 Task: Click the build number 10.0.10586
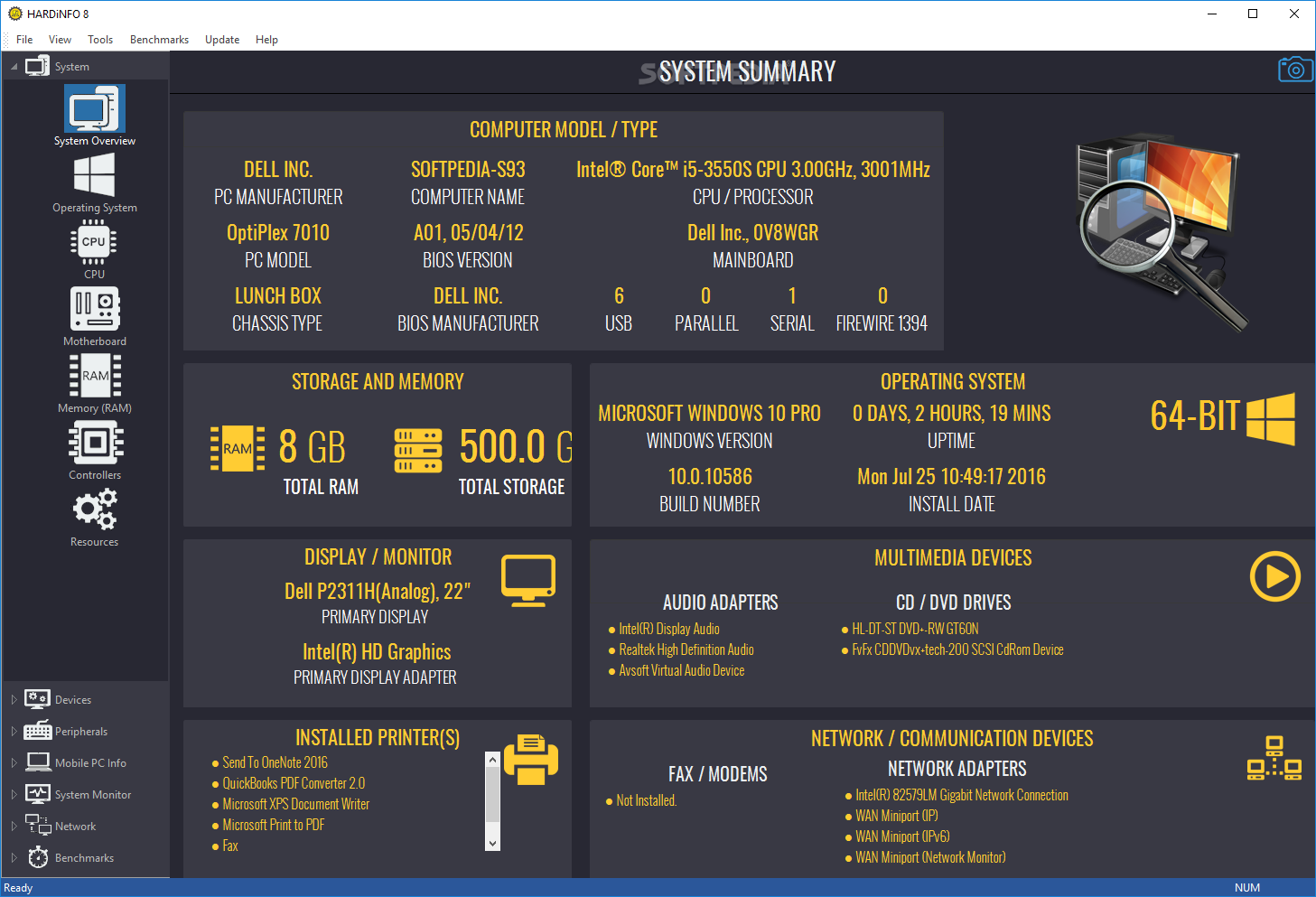710,476
